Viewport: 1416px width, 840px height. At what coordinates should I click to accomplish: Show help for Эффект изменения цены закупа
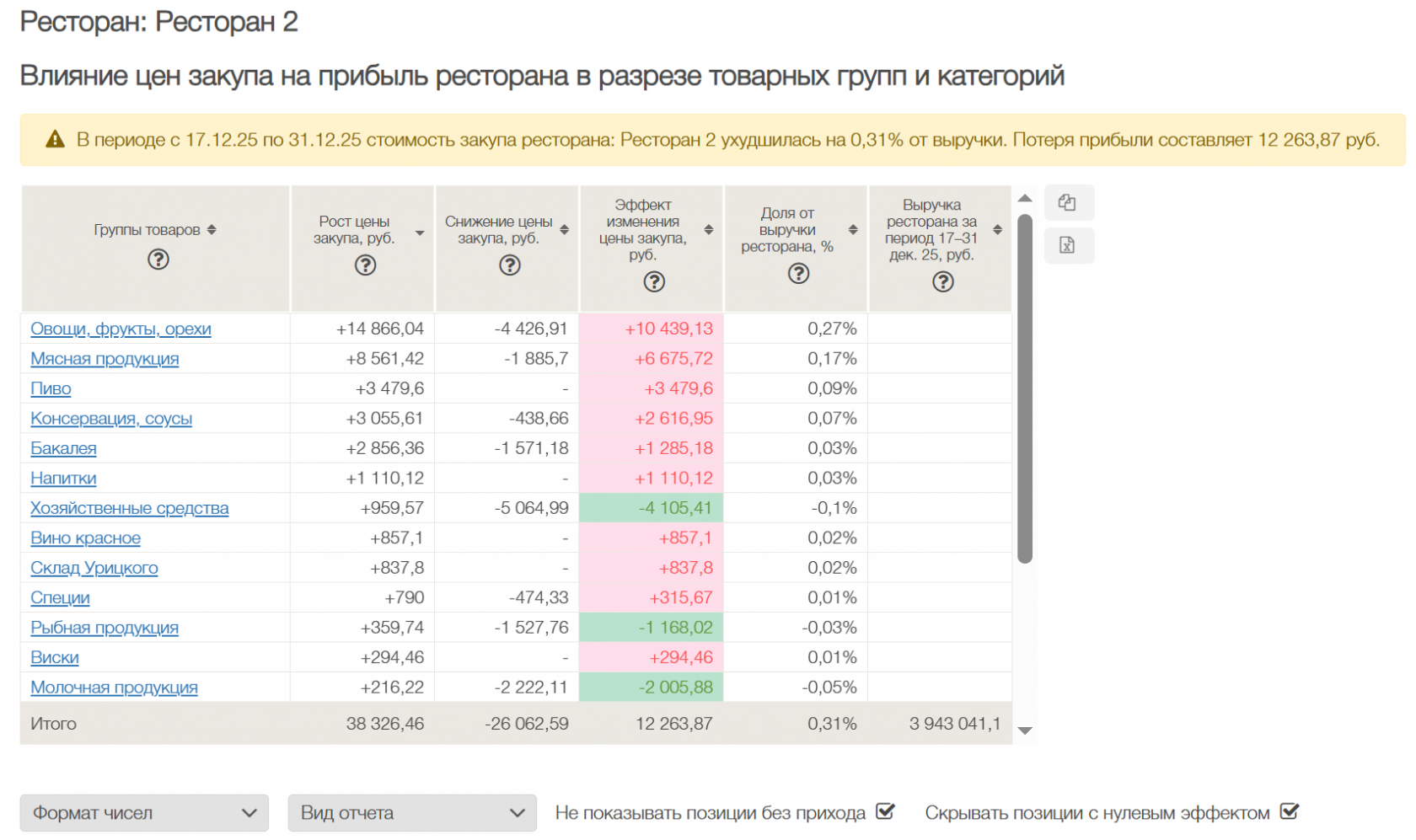654,281
